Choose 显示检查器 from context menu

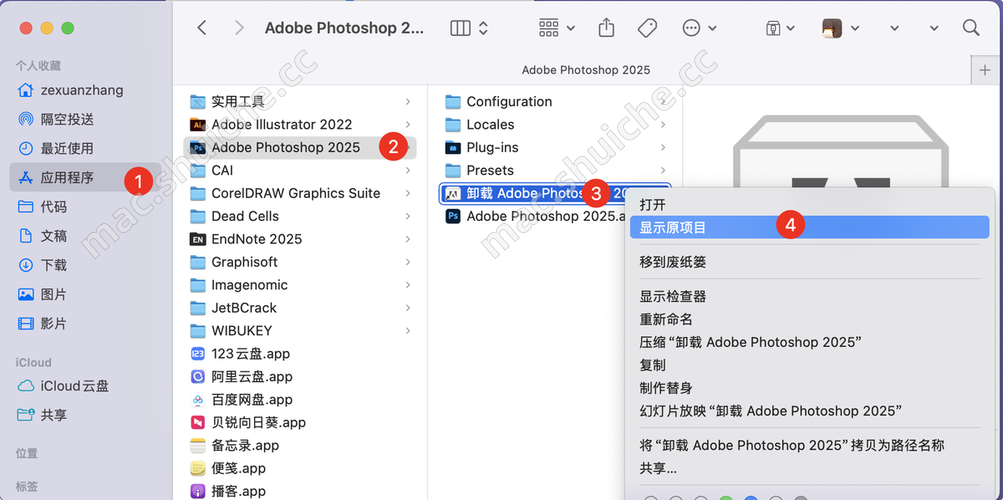(x=809, y=297)
